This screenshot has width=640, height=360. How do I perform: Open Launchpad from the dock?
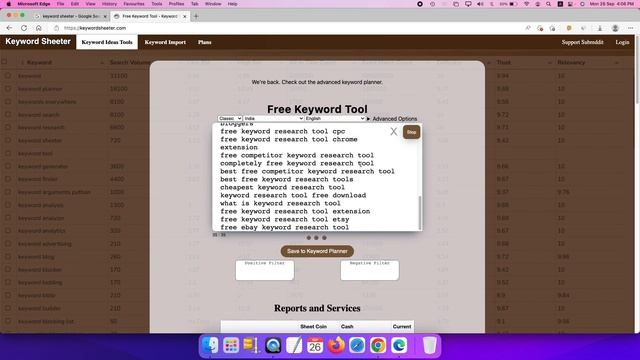tap(231, 345)
